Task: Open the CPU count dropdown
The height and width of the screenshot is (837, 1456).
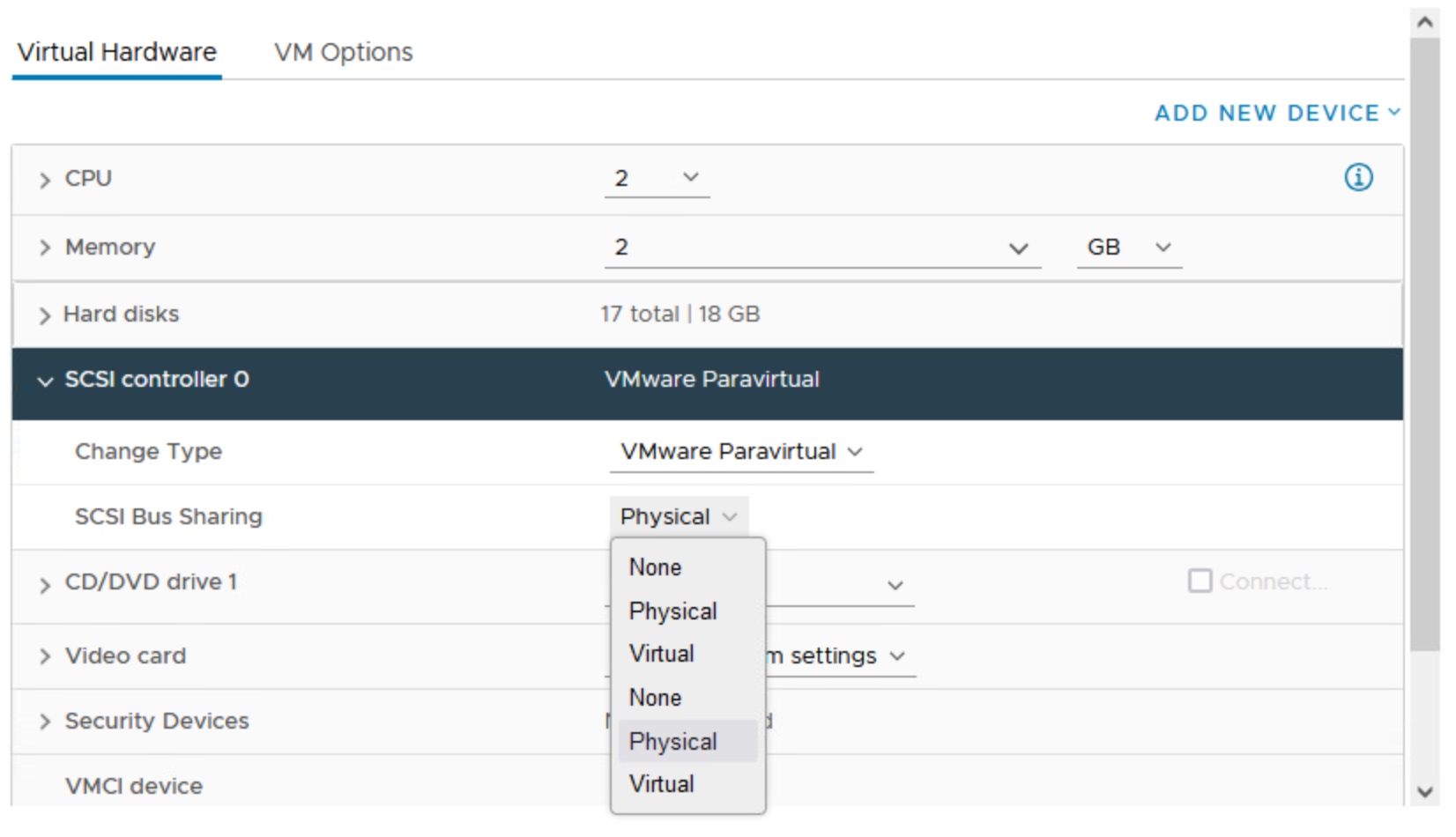Action: (657, 178)
